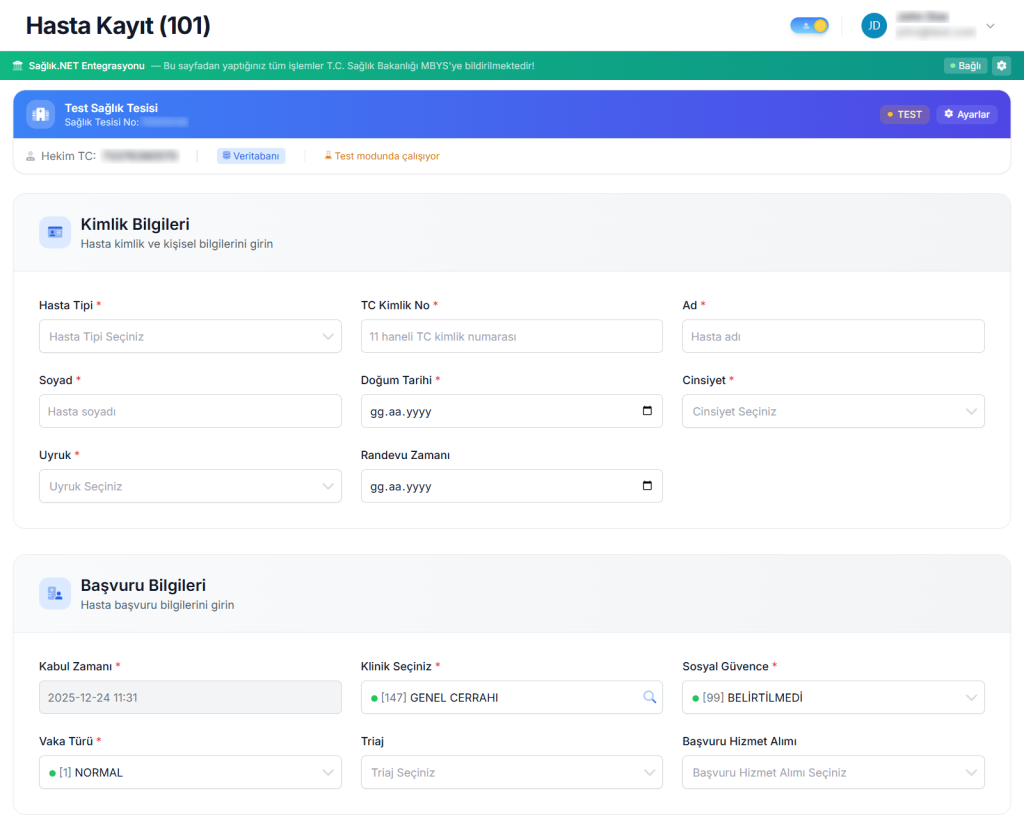Click the Başvuru Bilgileri section icon
Image resolution: width=1024 pixels, height=831 pixels.
click(x=55, y=593)
